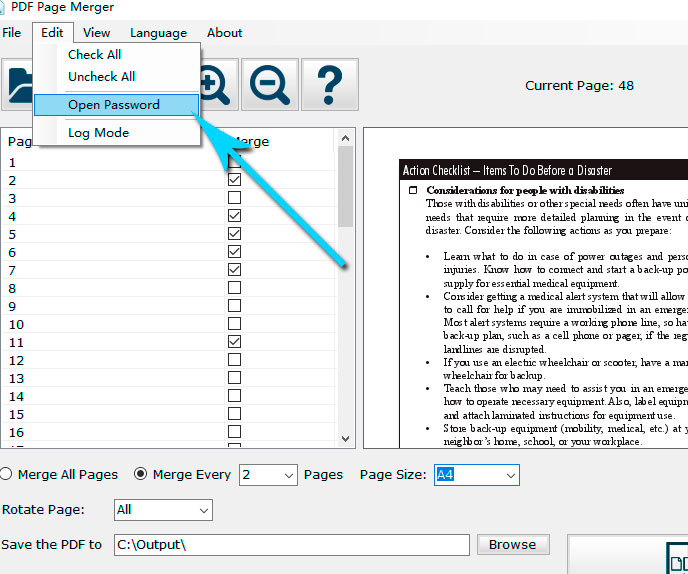This screenshot has width=688, height=574.
Task: Open the Page Size dropdown
Action: point(510,475)
